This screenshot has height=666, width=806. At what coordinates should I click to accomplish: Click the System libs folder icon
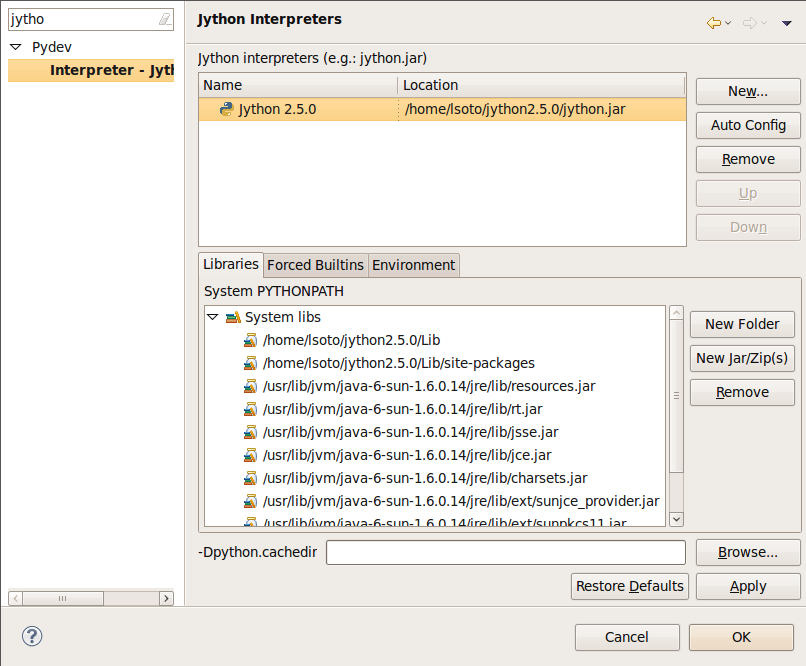233,317
